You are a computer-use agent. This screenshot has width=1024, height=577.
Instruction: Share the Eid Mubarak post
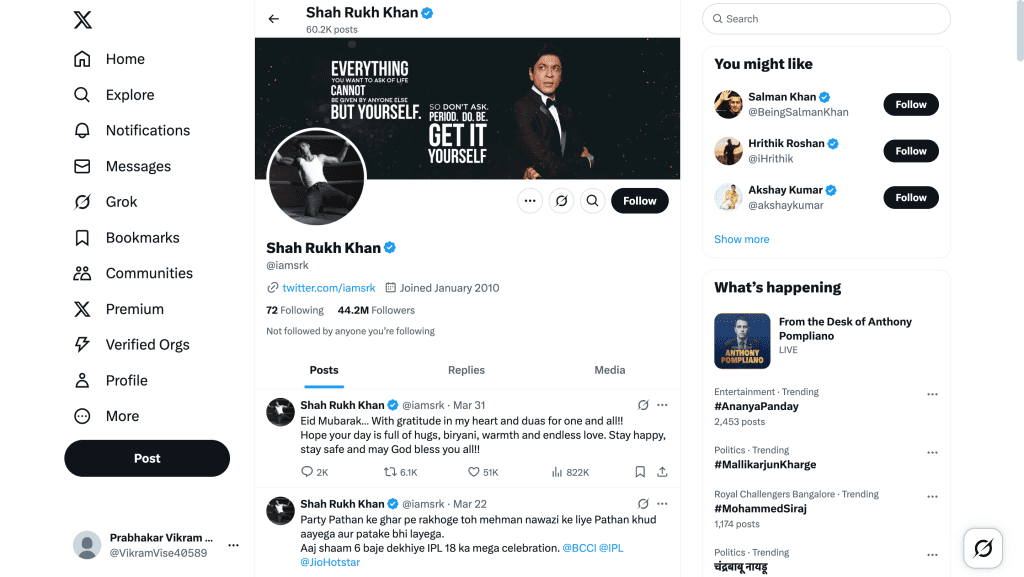tap(662, 472)
